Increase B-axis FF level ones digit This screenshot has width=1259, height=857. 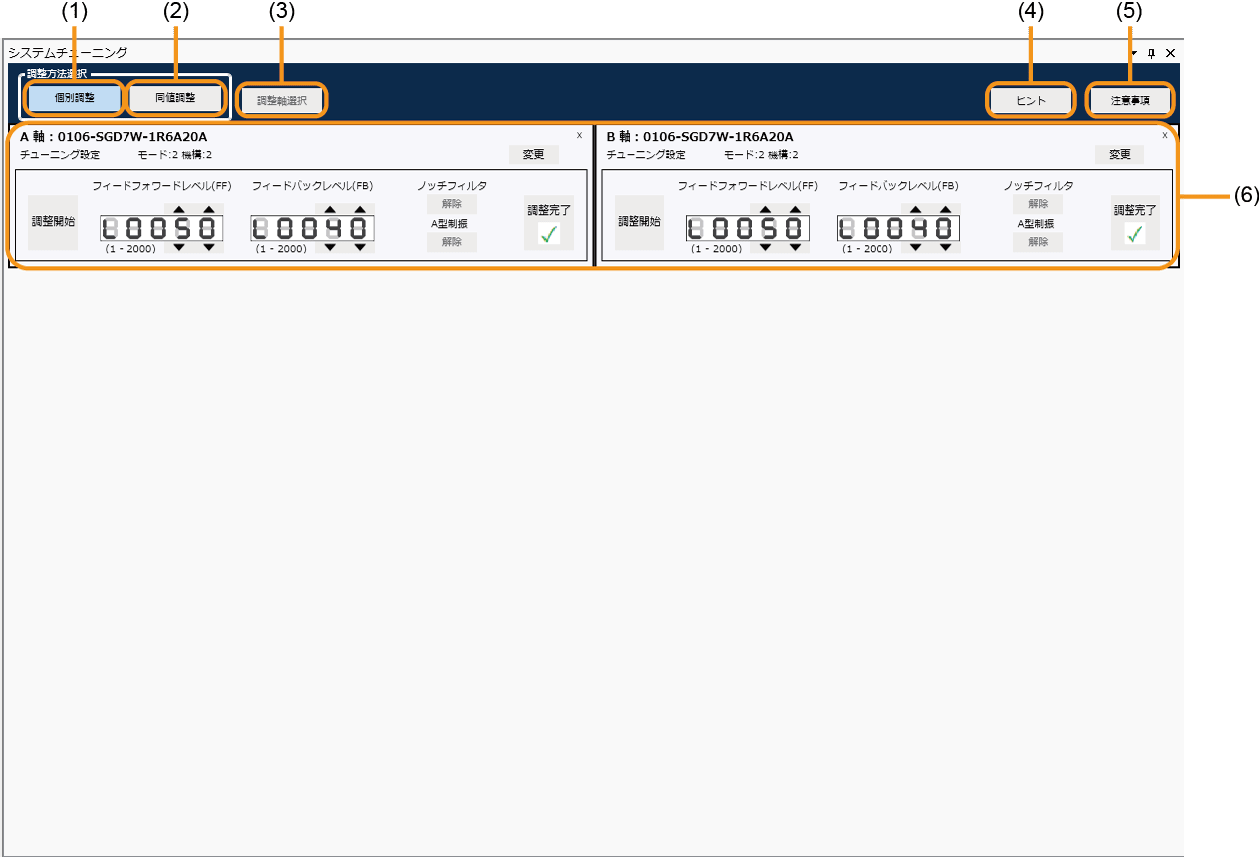(794, 210)
